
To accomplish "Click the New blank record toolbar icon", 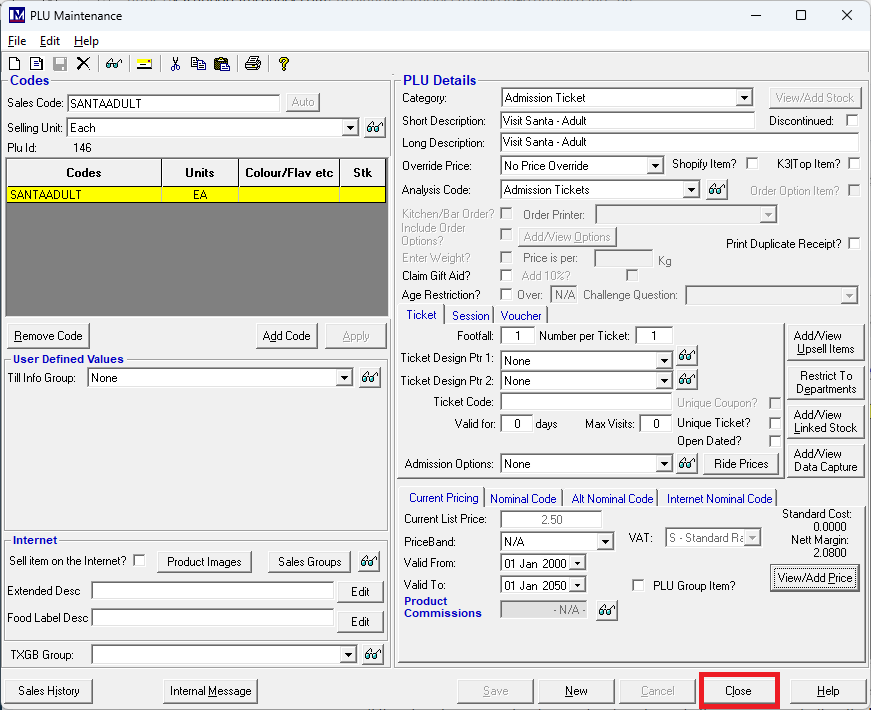I will tap(14, 64).
